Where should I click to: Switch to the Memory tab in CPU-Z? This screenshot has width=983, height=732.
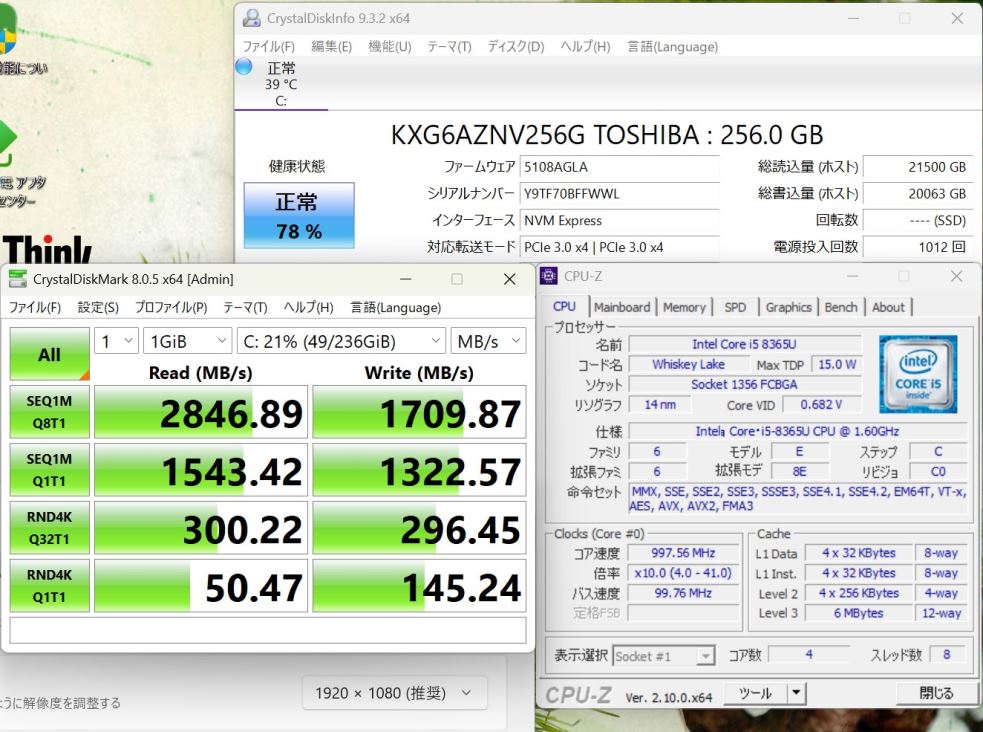point(684,307)
